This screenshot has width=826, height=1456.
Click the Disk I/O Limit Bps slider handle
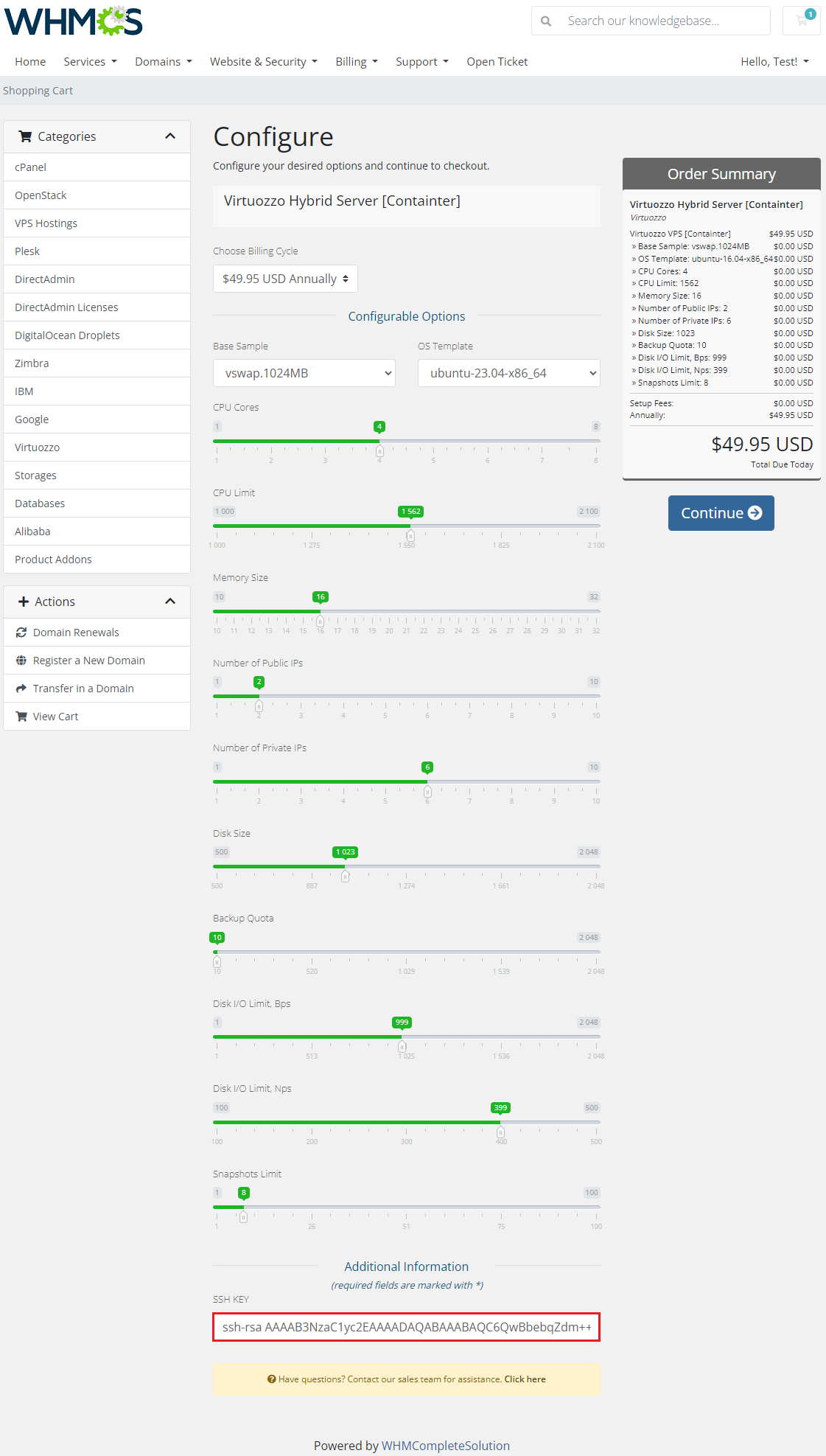[402, 1047]
